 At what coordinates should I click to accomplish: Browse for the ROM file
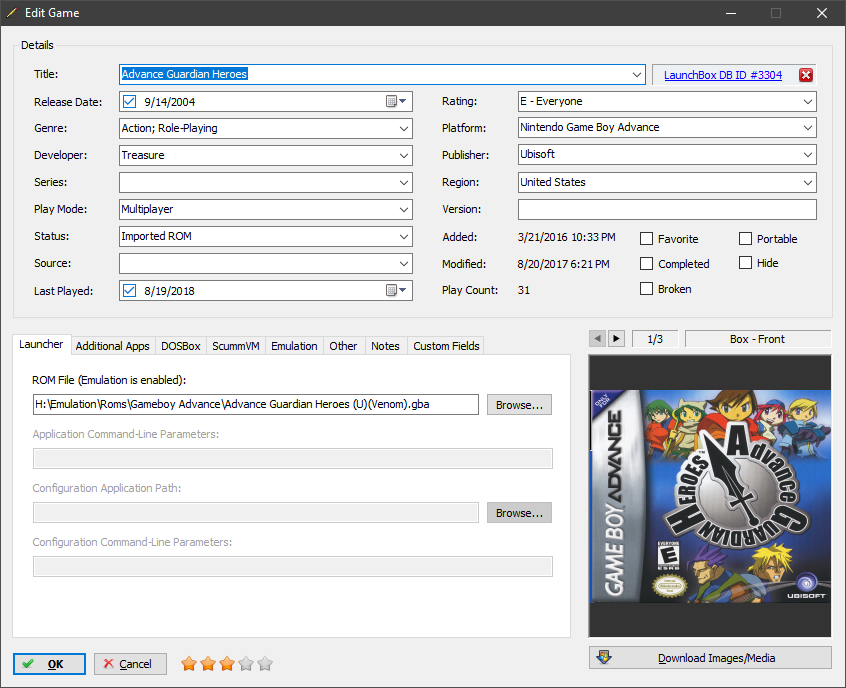pyautogui.click(x=519, y=405)
